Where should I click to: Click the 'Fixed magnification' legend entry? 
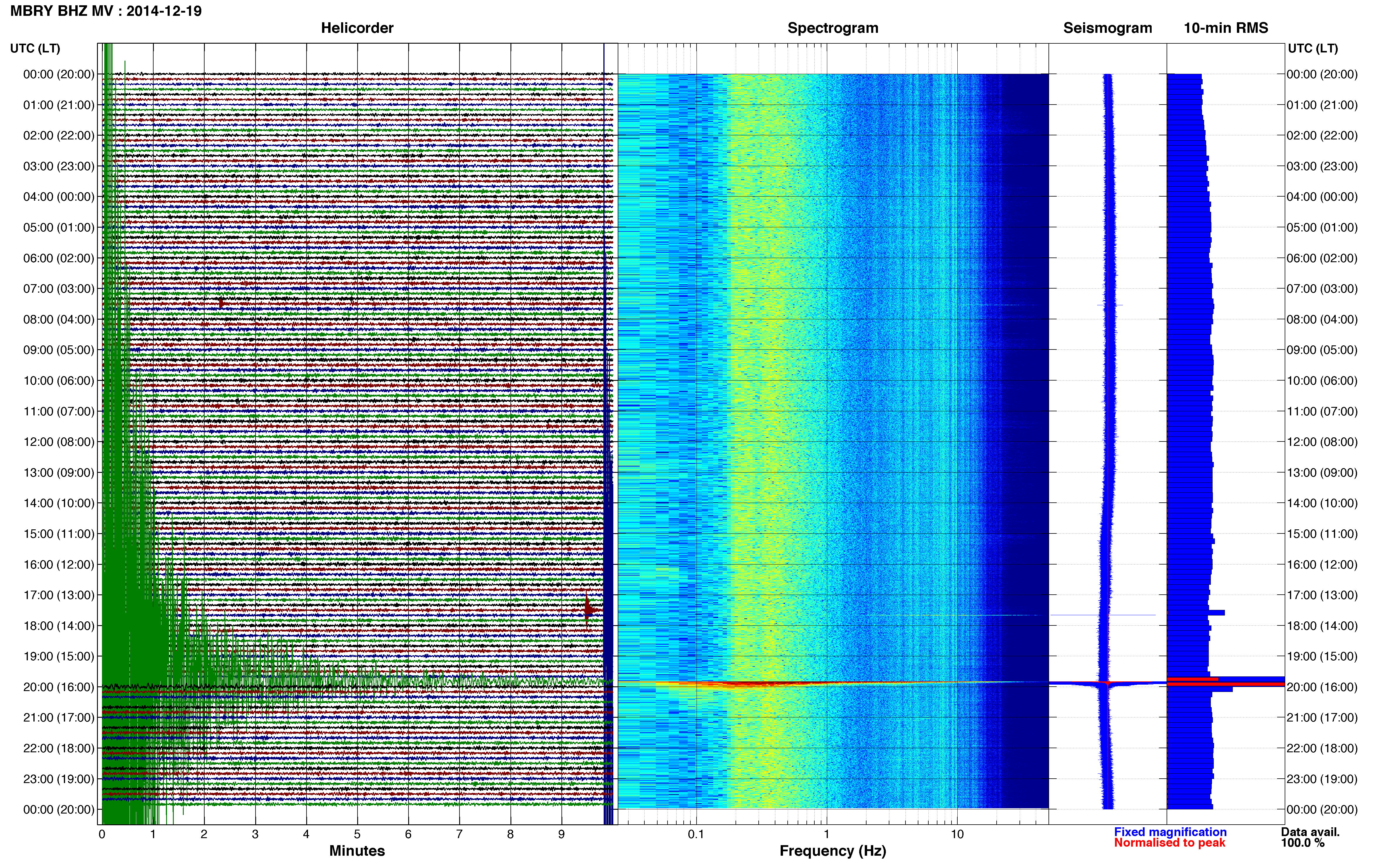click(x=1170, y=832)
